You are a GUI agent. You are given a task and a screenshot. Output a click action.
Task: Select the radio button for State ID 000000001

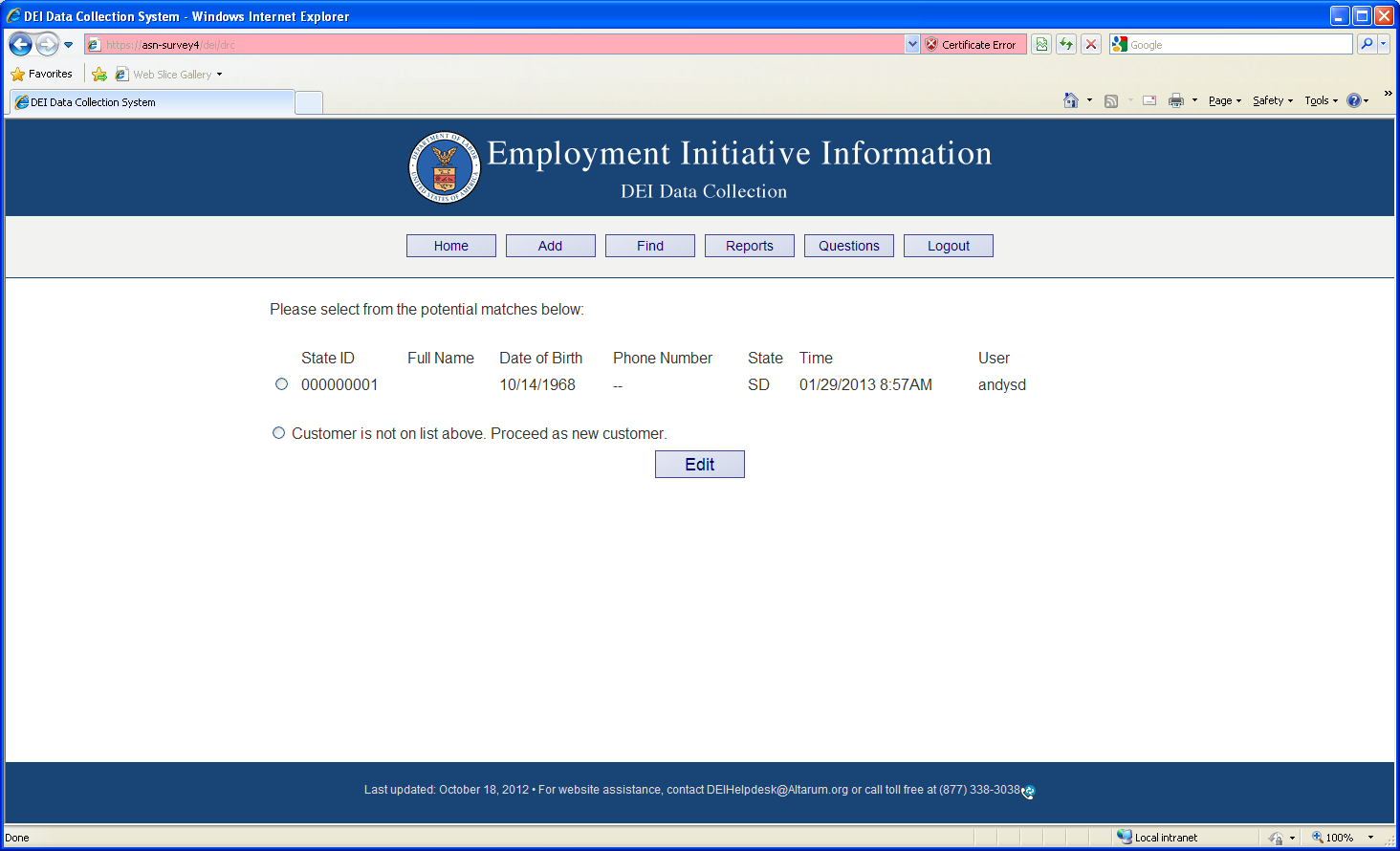pyautogui.click(x=281, y=384)
